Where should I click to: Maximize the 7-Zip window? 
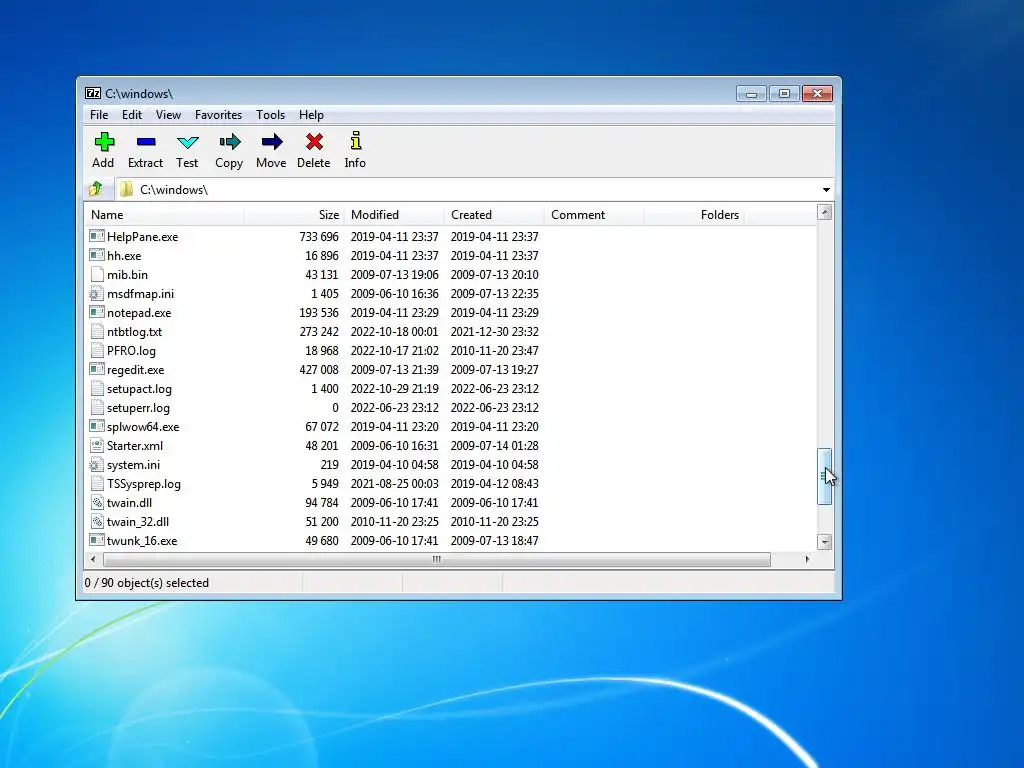784,94
